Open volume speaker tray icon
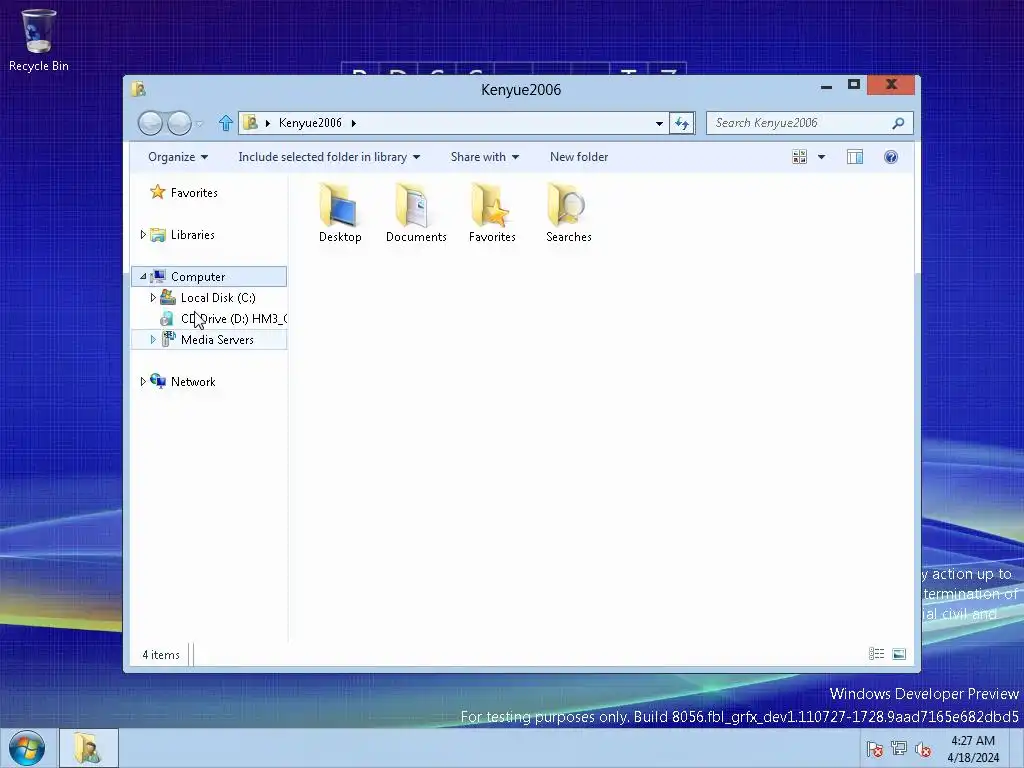This screenshot has height=768, width=1024. coord(923,749)
